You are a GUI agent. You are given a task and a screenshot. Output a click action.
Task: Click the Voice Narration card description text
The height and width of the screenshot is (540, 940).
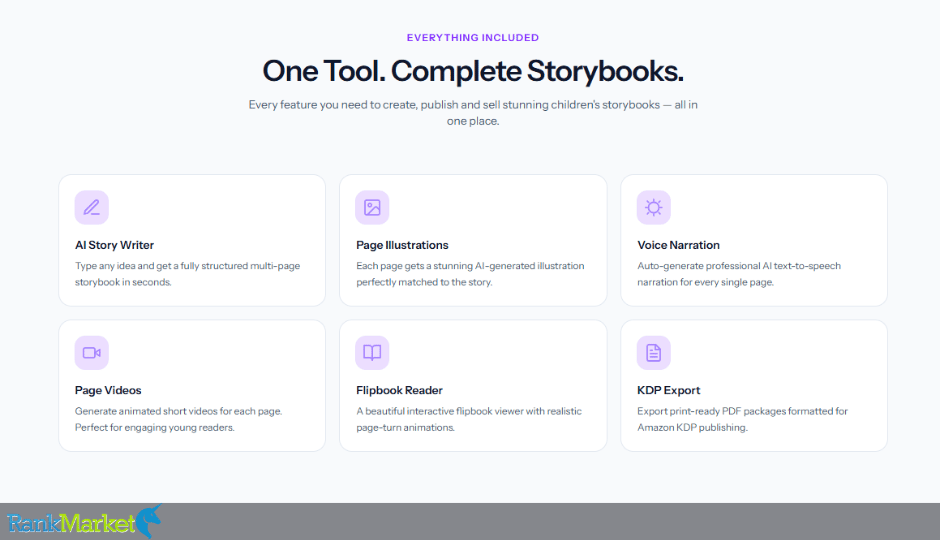tap(739, 274)
